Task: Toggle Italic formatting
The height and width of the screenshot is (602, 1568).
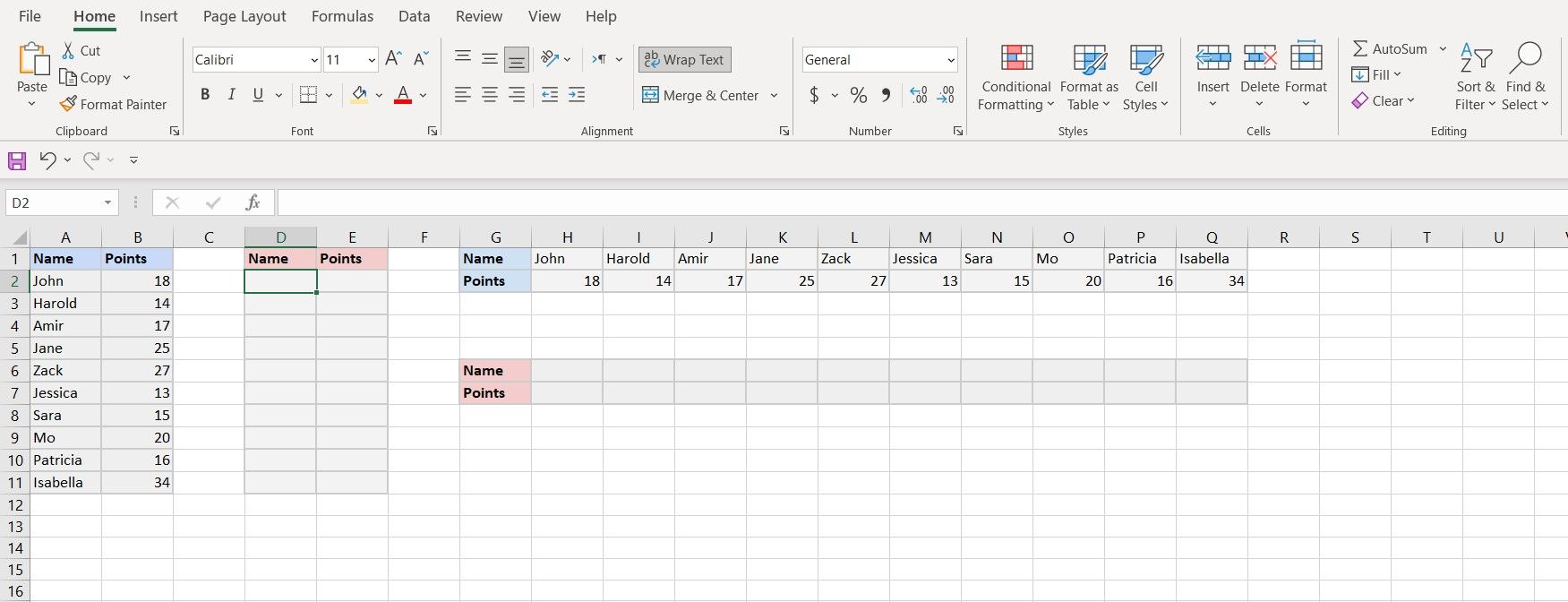Action: [x=232, y=95]
